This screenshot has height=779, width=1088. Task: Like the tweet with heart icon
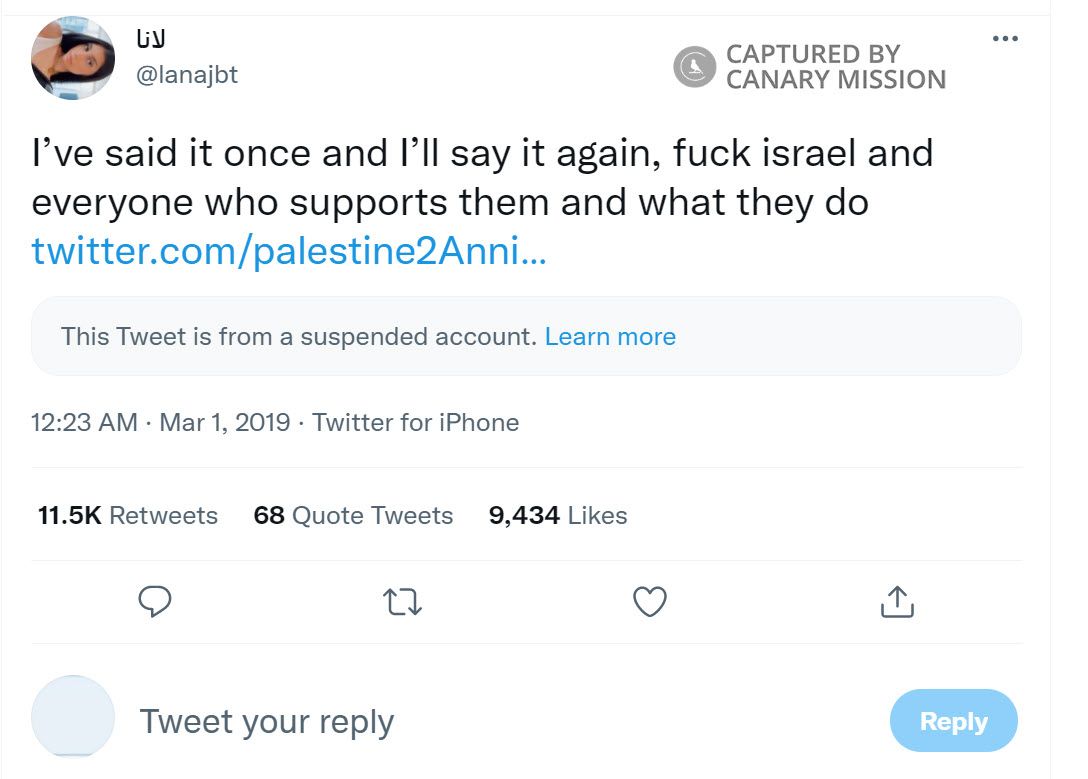pyautogui.click(x=650, y=601)
